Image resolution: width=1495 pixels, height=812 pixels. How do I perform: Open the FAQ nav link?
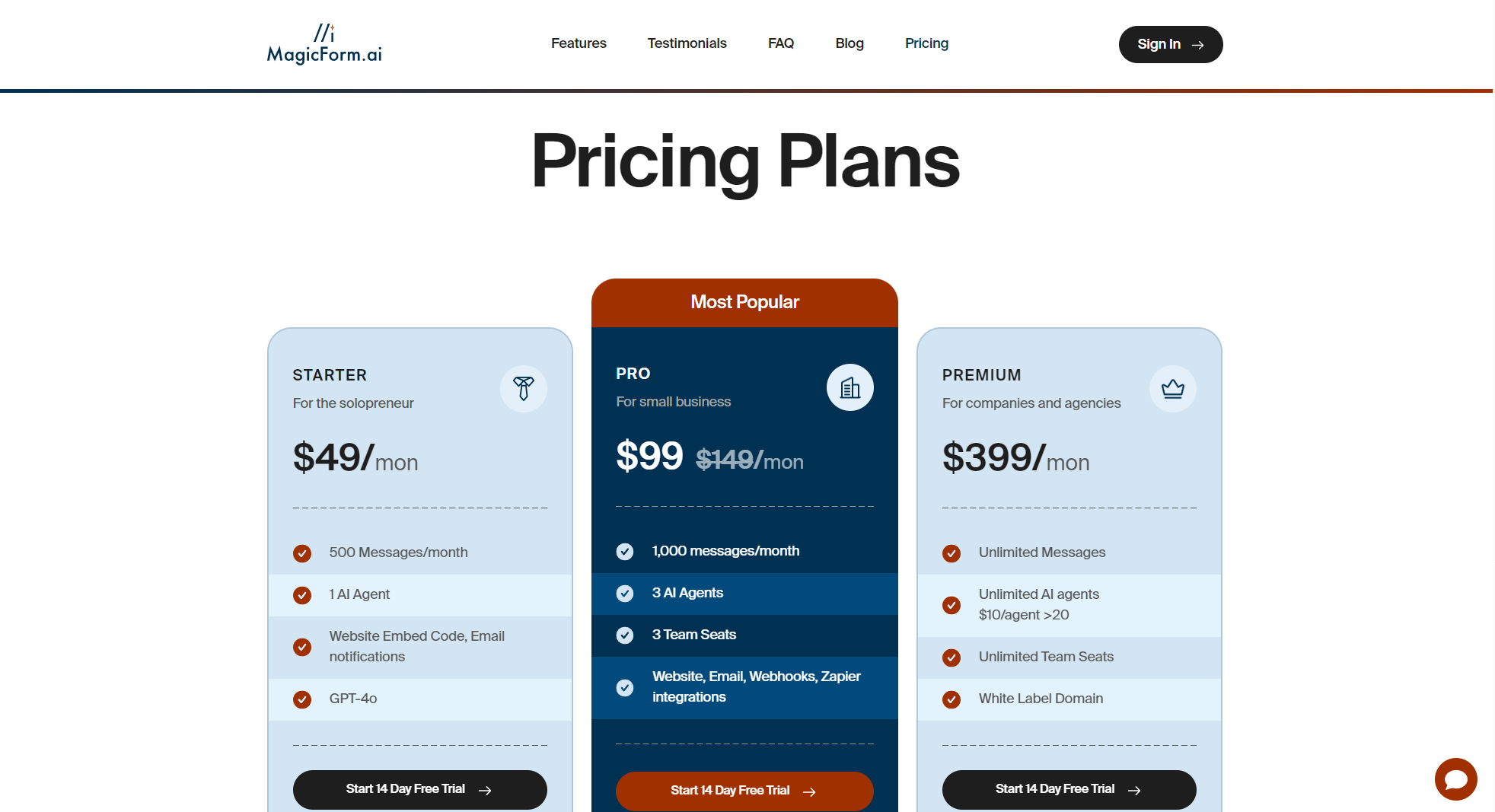pyautogui.click(x=781, y=43)
